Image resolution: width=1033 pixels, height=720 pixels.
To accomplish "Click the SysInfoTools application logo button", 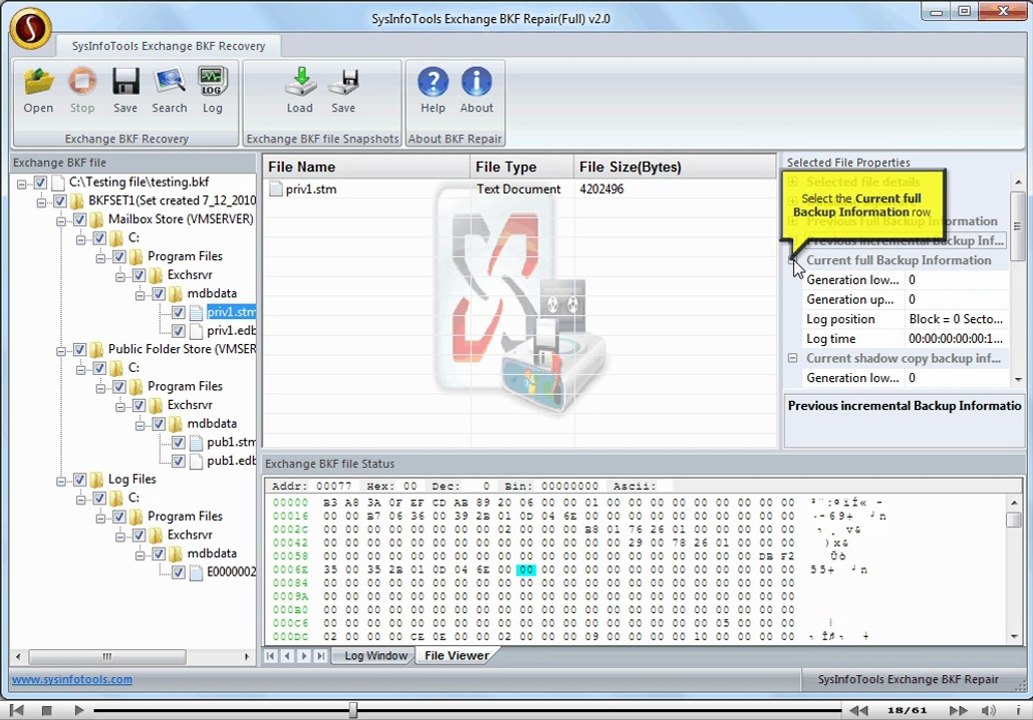I will (x=30, y=28).
